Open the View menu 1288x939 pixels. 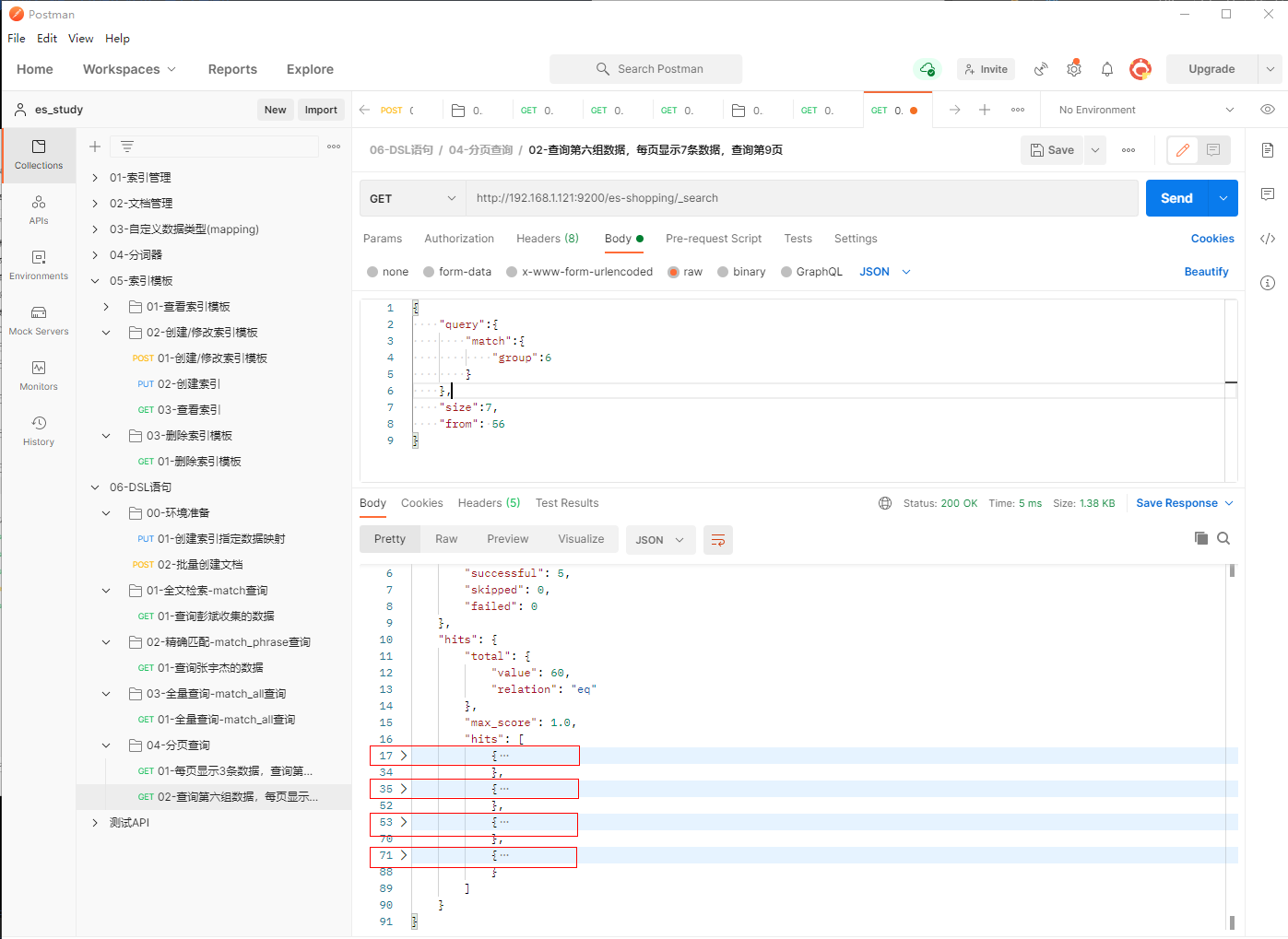point(80,39)
